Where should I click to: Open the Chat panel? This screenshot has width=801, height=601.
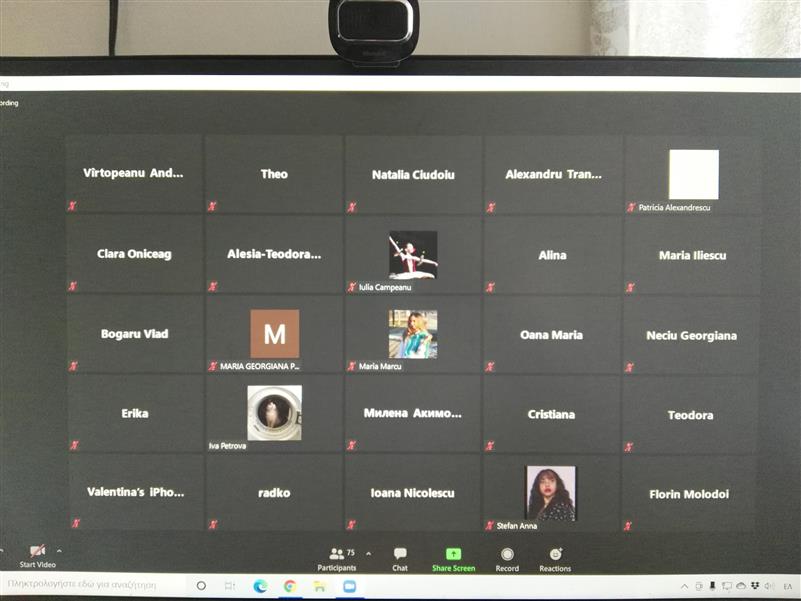coord(400,560)
